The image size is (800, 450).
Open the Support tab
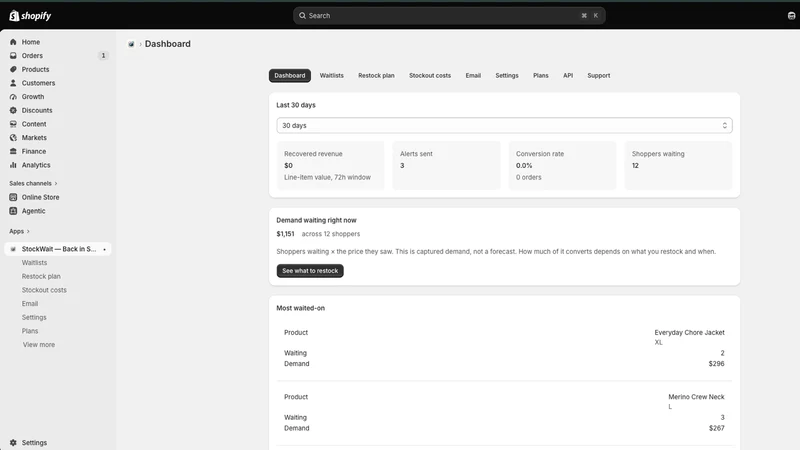coord(598,76)
